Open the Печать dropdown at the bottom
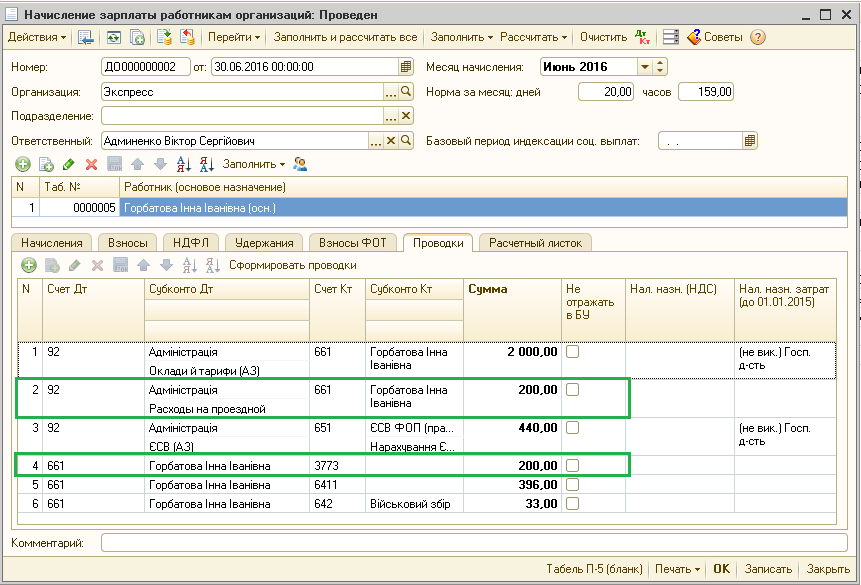This screenshot has width=861, height=585. [x=677, y=569]
